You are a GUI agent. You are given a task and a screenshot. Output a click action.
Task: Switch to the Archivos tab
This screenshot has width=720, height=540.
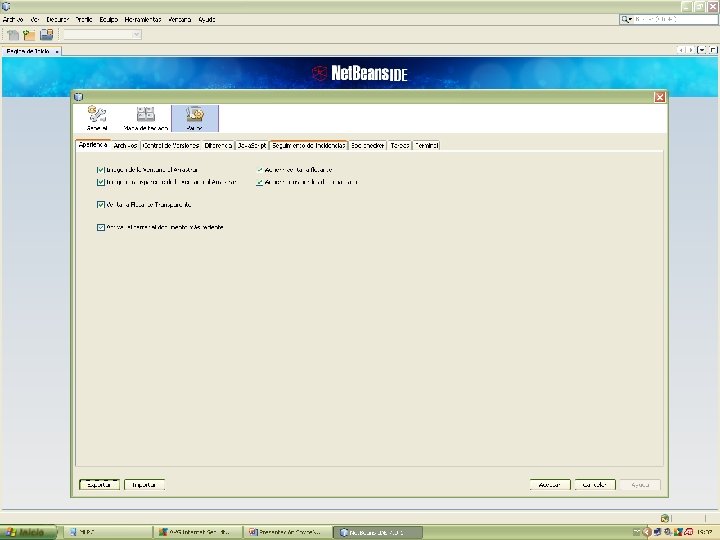pos(125,146)
